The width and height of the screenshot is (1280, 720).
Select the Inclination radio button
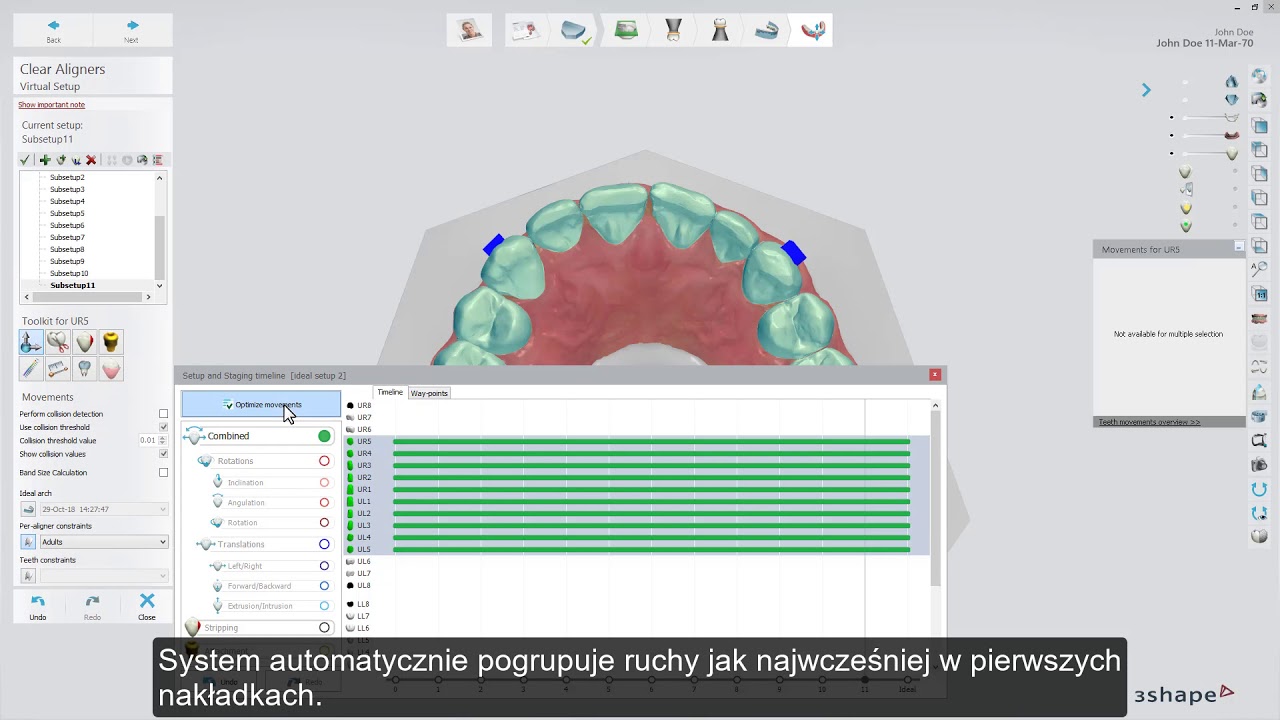[324, 482]
